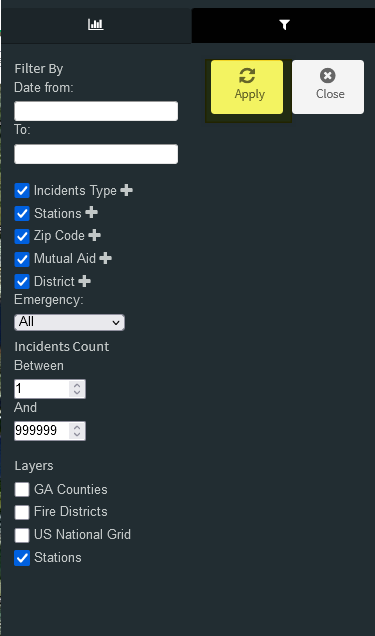
Task: Uncheck the Zip Code filter checkbox
Action: (x=22, y=236)
